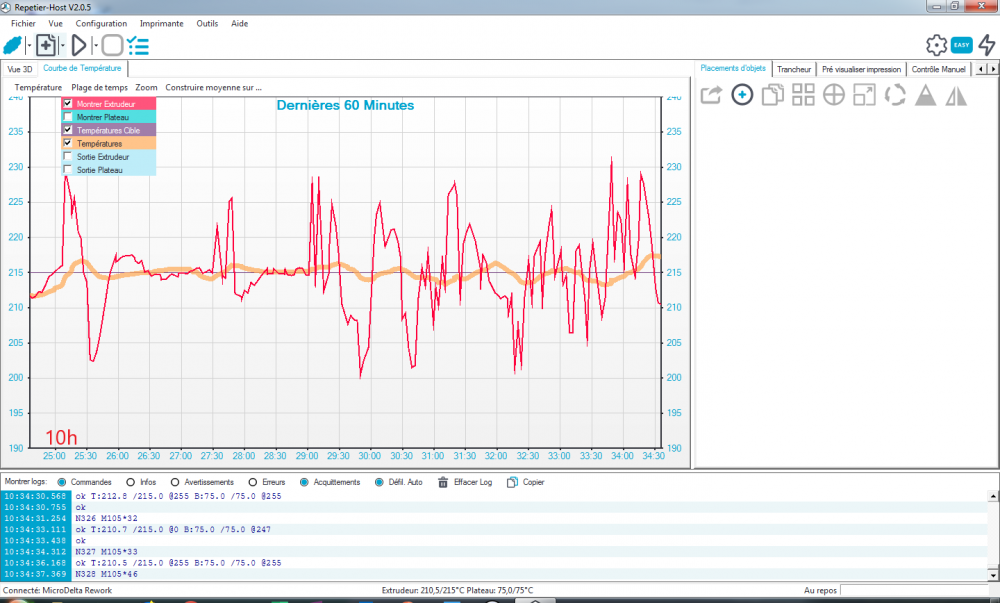Toggle Avertissements log filter
This screenshot has height=603, width=1000.
point(175,483)
